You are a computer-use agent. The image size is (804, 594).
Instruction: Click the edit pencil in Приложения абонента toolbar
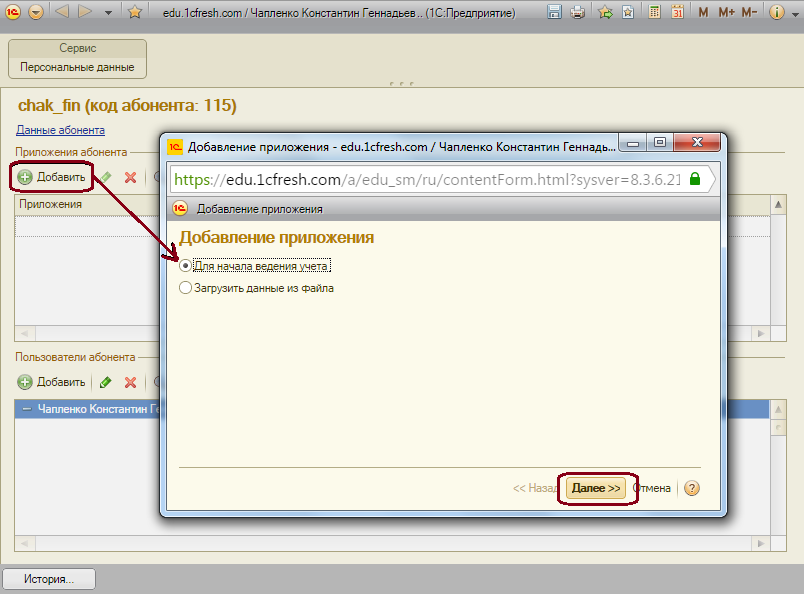click(106, 177)
